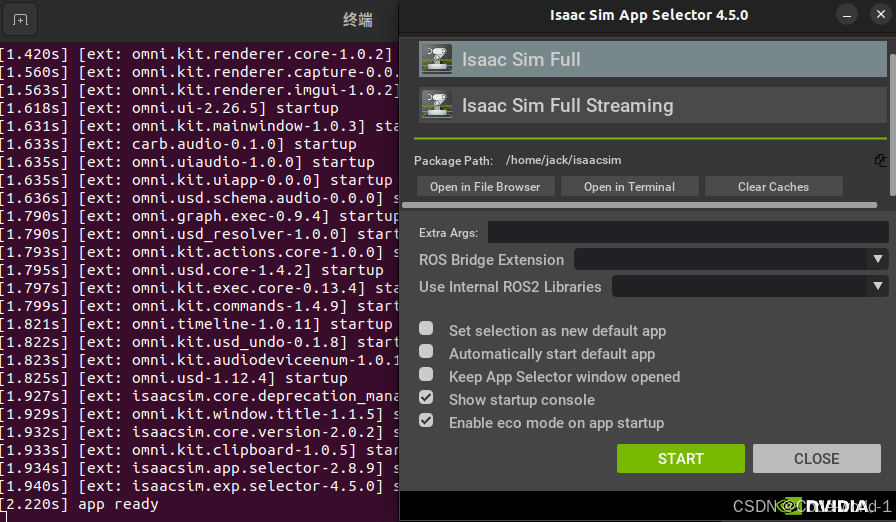Screen dimensions: 896x522
Task: Open the ROS Bridge Extension dropdown
Action: [x=731, y=259]
